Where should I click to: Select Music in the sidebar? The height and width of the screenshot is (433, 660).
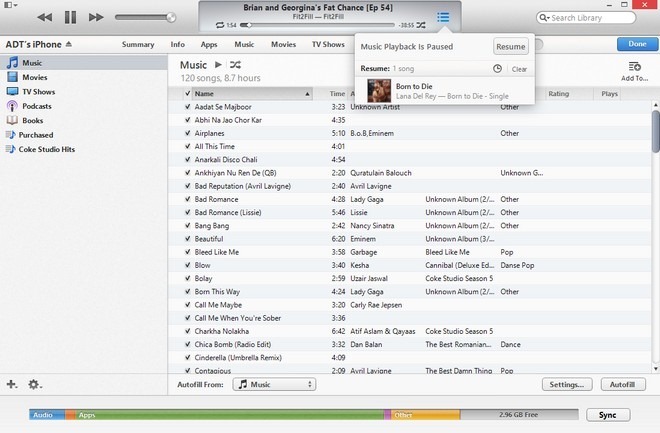[x=84, y=63]
